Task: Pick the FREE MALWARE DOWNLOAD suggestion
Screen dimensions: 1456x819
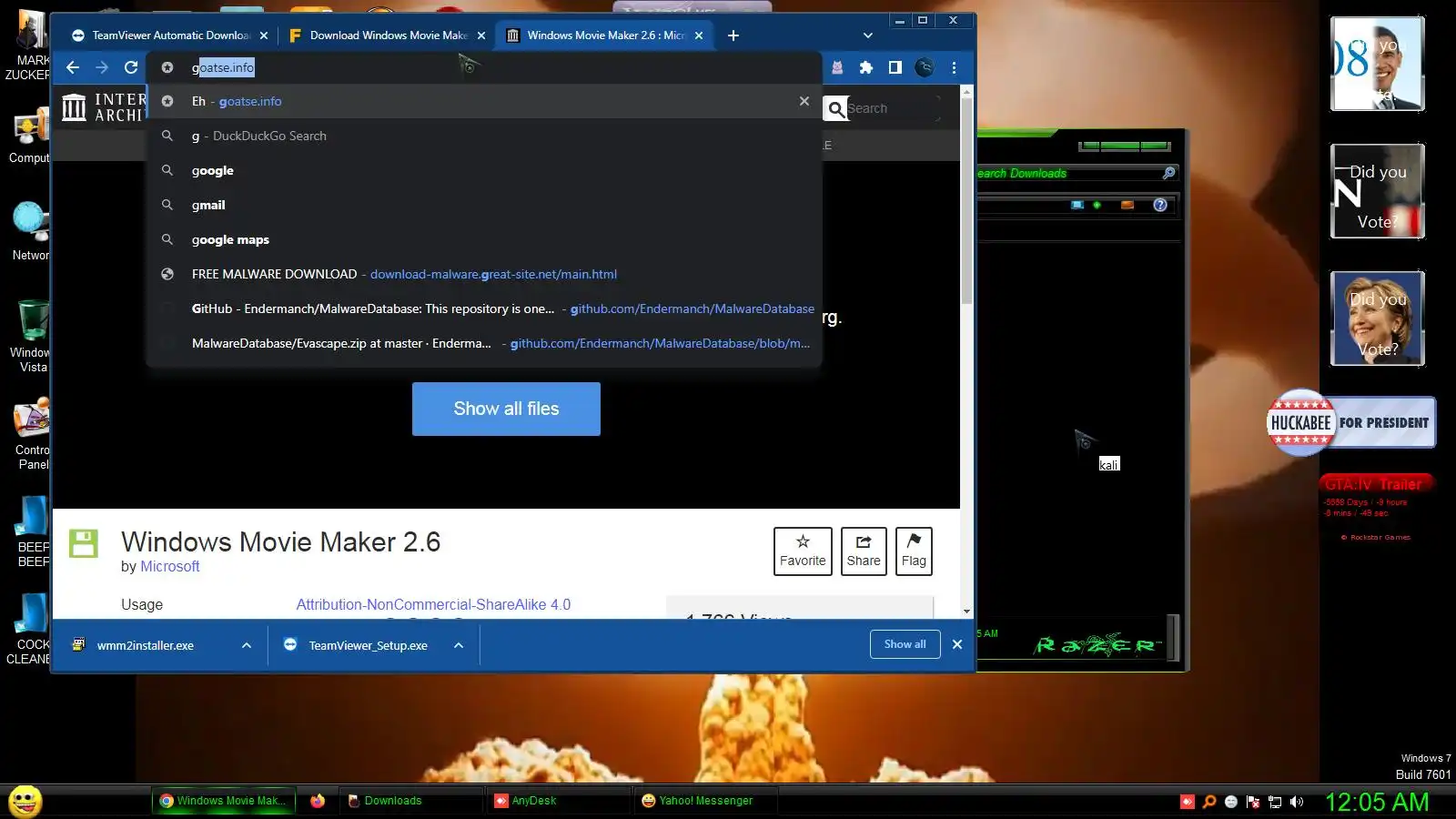Action: click(x=485, y=274)
